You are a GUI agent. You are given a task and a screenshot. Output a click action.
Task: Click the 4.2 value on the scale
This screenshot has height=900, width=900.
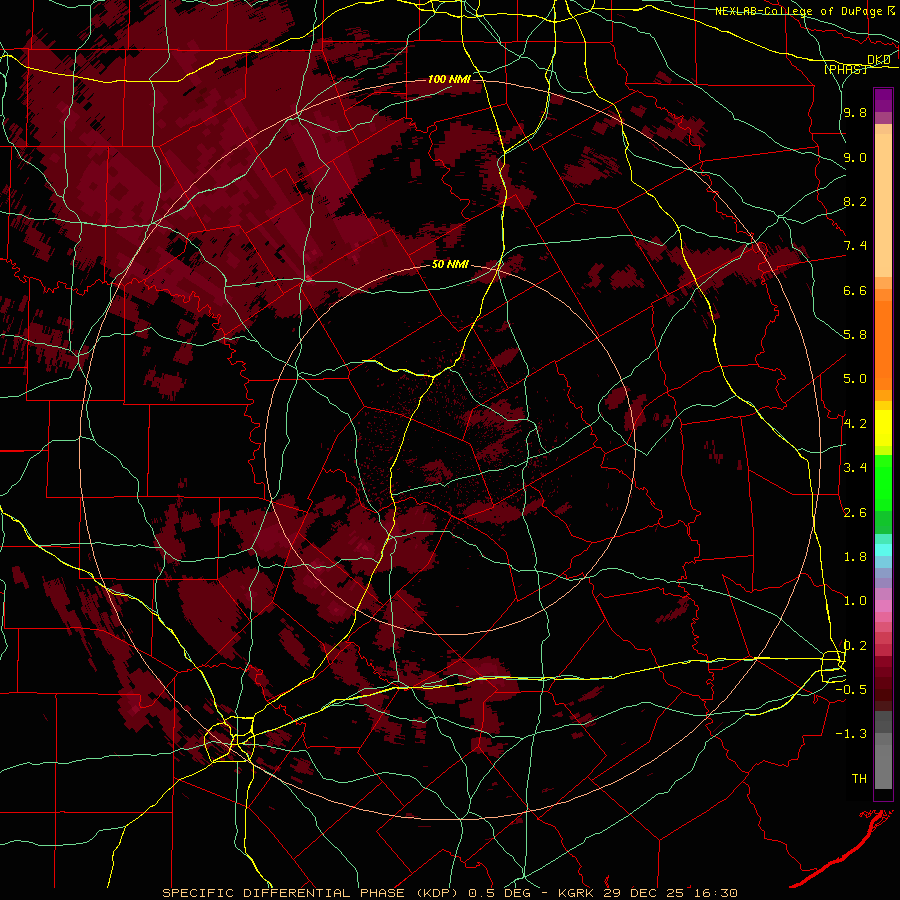tap(855, 424)
